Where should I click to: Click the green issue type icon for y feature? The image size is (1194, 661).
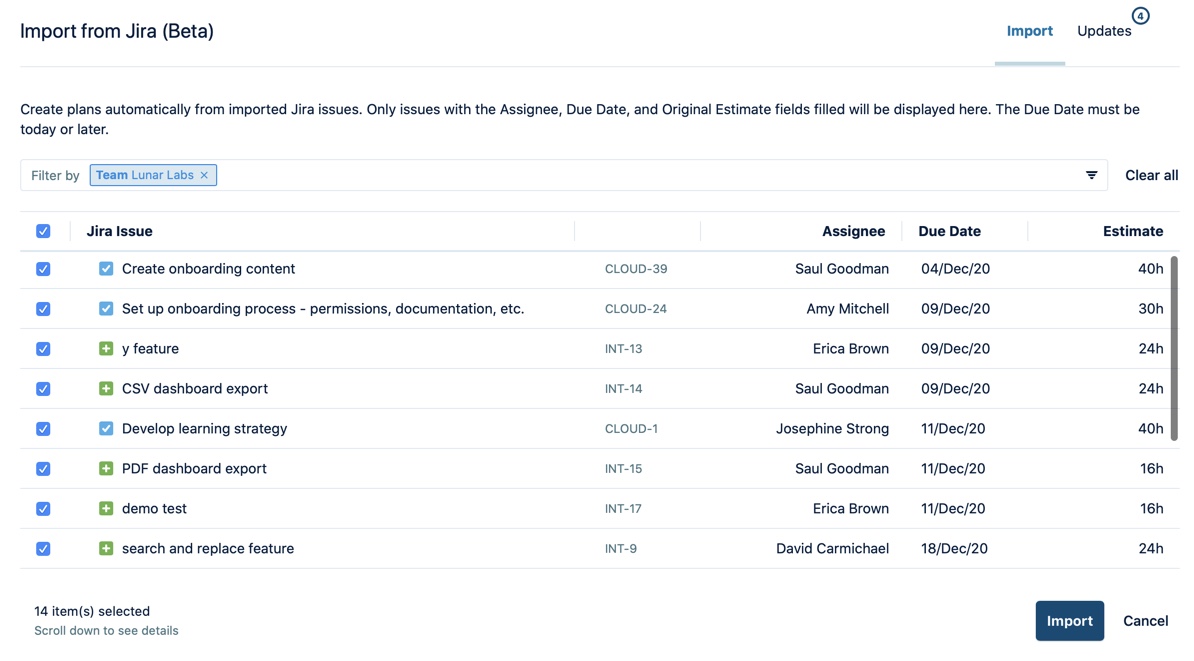[106, 348]
